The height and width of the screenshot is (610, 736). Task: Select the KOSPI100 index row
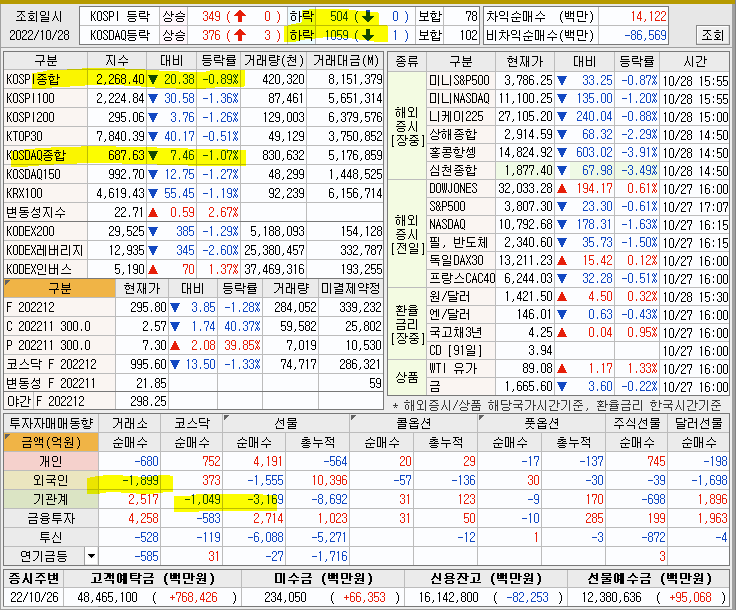(x=193, y=98)
